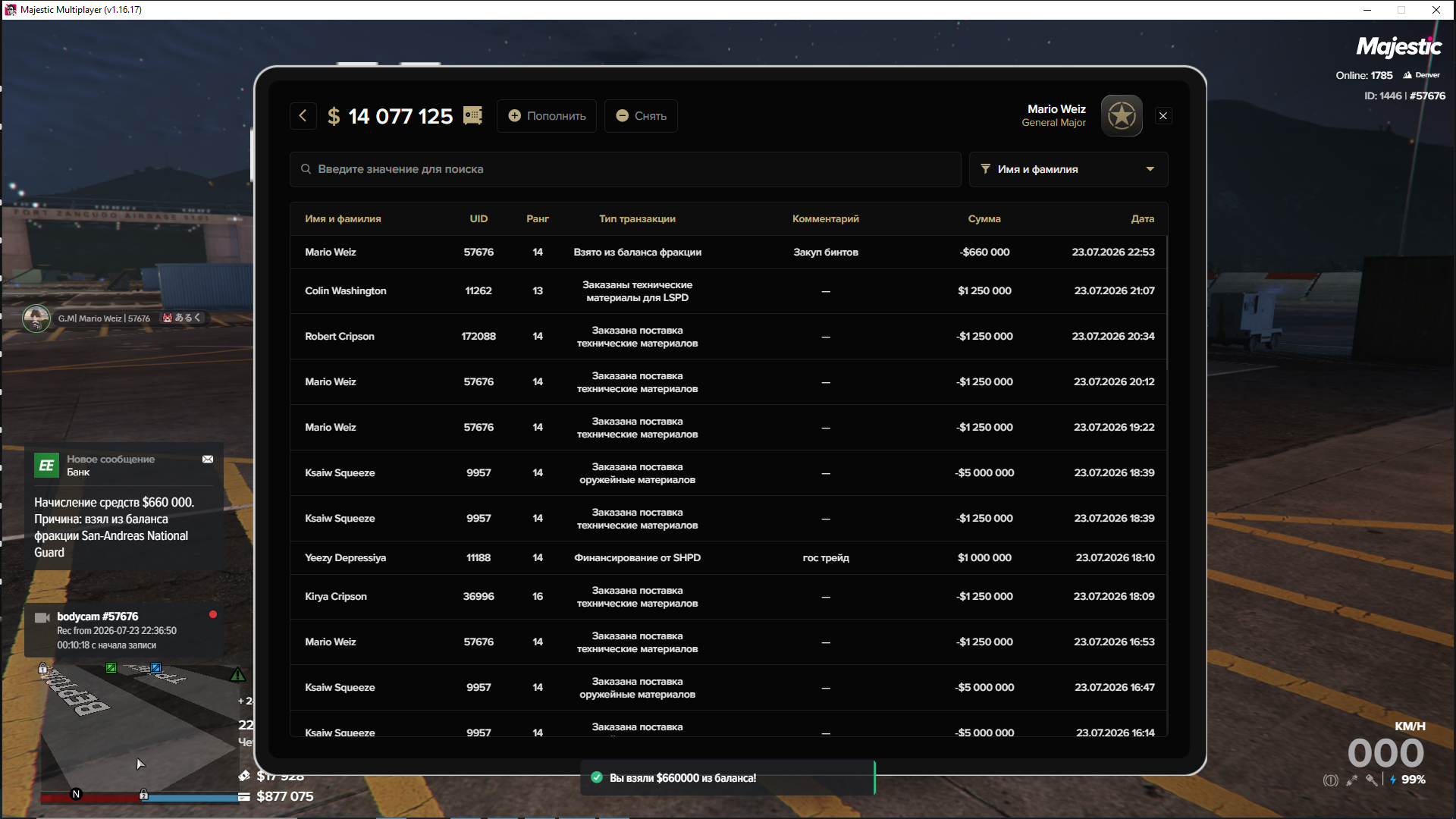
Task: Select the Yeezy Depressiya row name
Action: pos(345,558)
